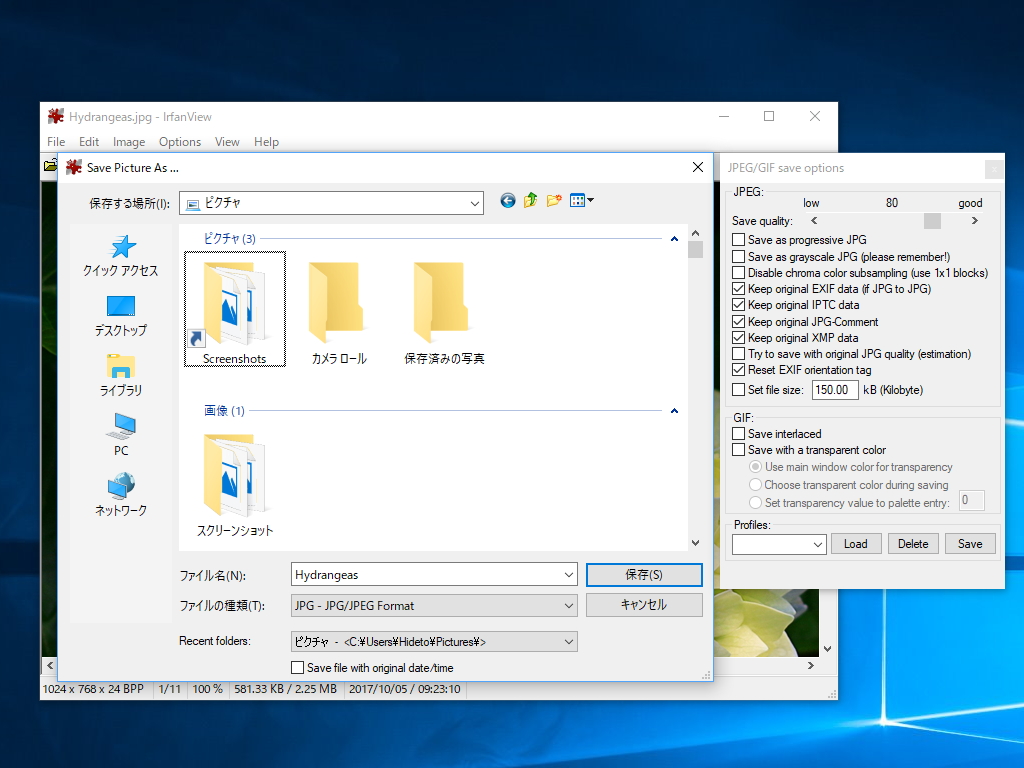Click IrfanView horizontal scroll left arrow
Screen dimensions: 1024x768
pos(50,665)
